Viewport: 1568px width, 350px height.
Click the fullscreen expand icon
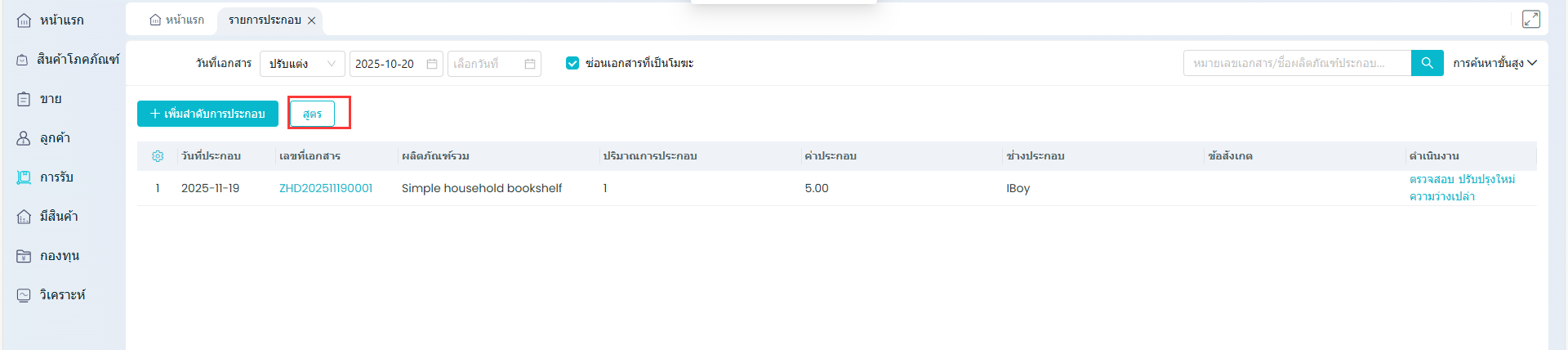coord(1530,19)
